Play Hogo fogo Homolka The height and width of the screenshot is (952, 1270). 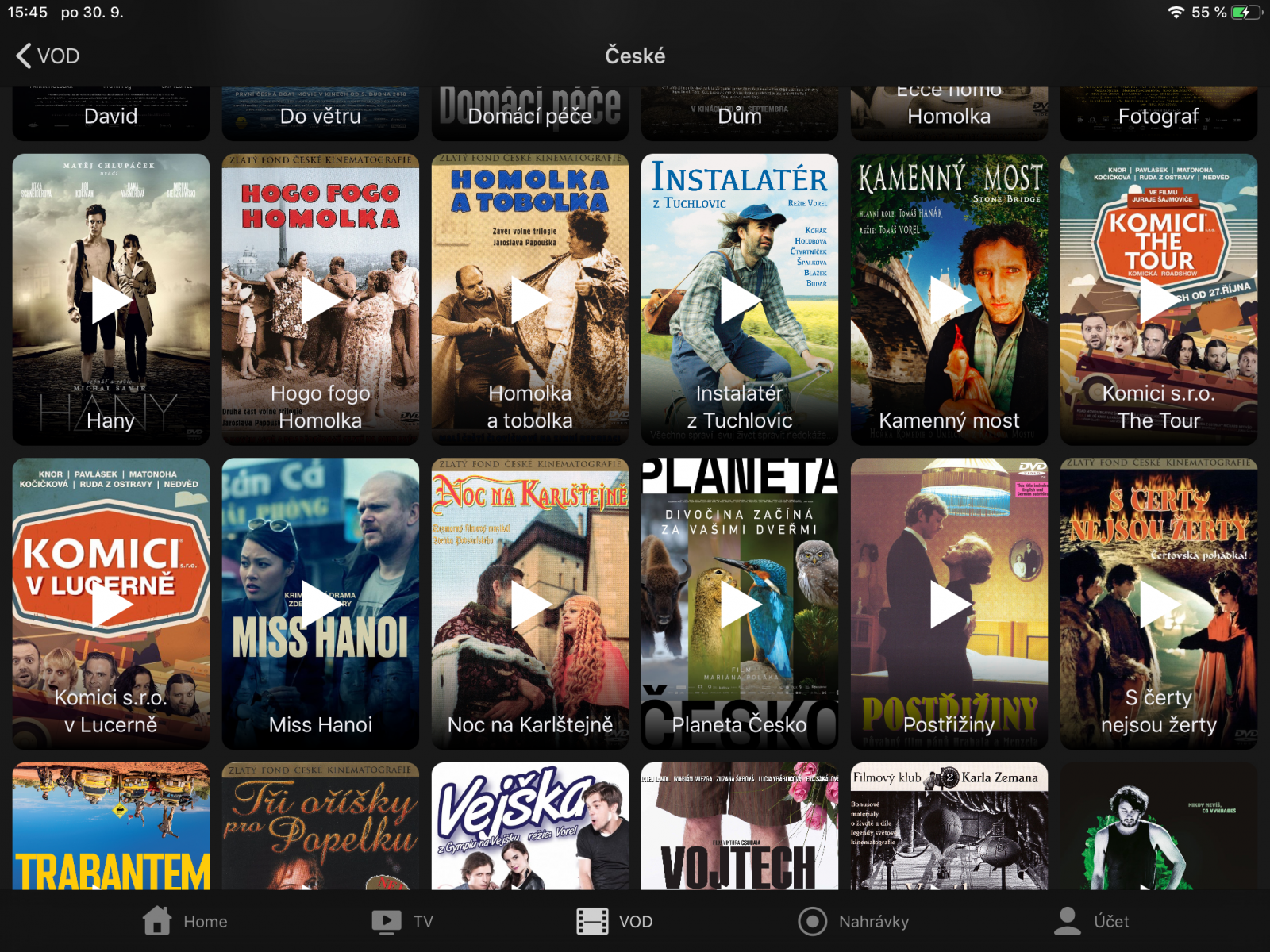click(321, 300)
